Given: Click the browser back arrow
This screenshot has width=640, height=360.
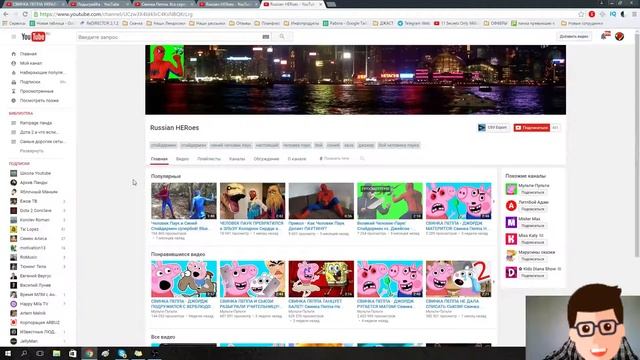Looking at the screenshot, I should pyautogui.click(x=6, y=14).
